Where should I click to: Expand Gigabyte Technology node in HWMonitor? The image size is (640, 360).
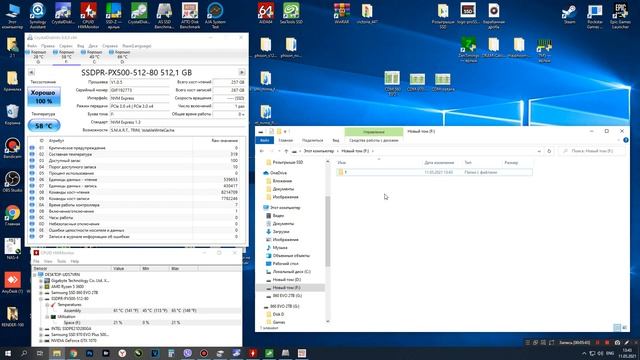coord(41,281)
